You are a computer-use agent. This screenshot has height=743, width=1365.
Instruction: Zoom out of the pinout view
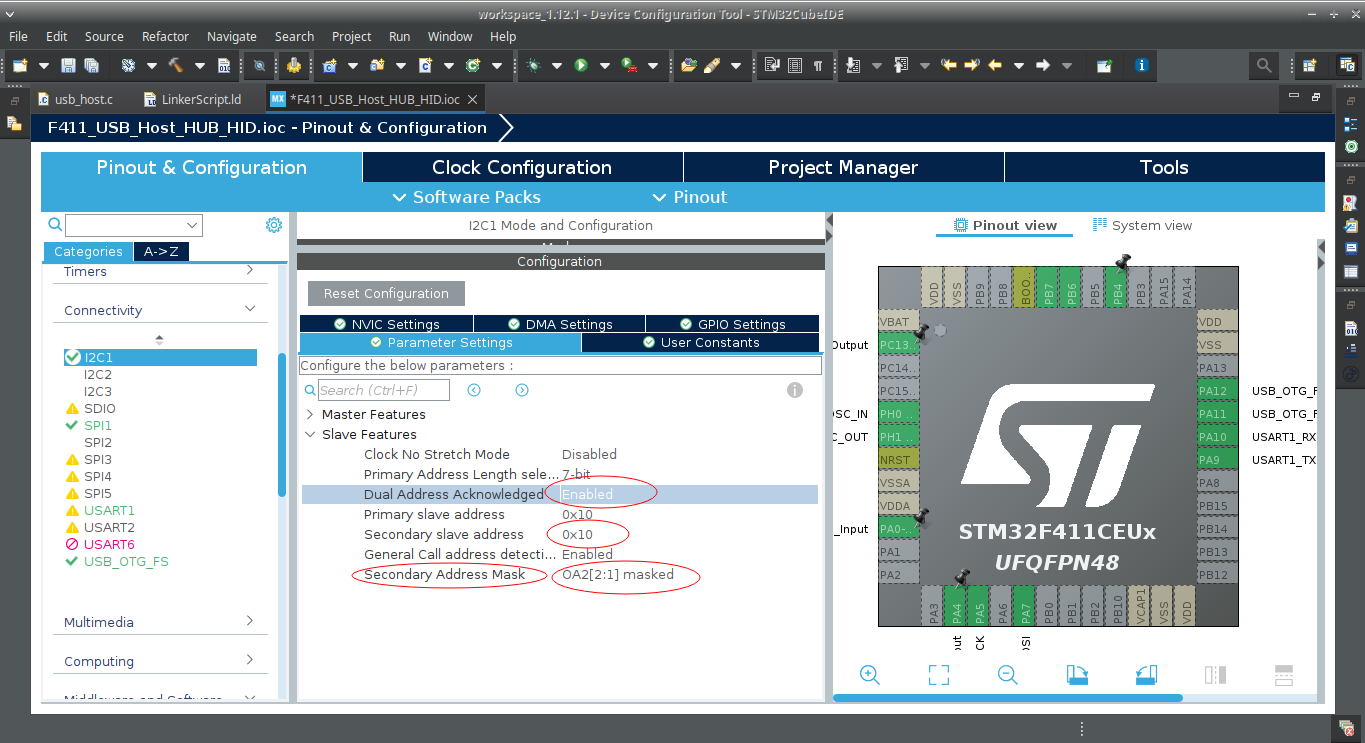click(x=1008, y=675)
